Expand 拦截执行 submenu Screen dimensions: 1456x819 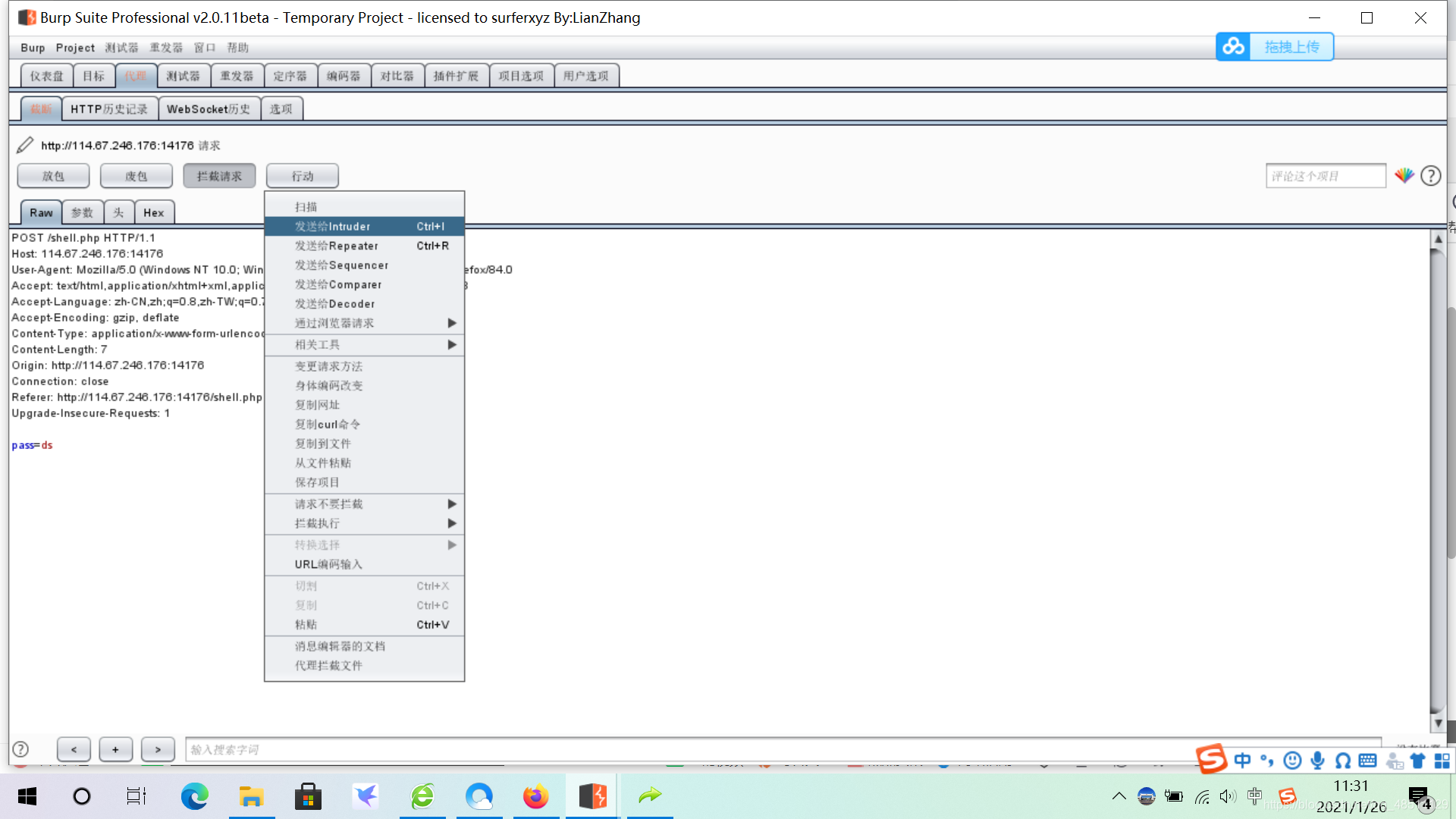click(364, 524)
